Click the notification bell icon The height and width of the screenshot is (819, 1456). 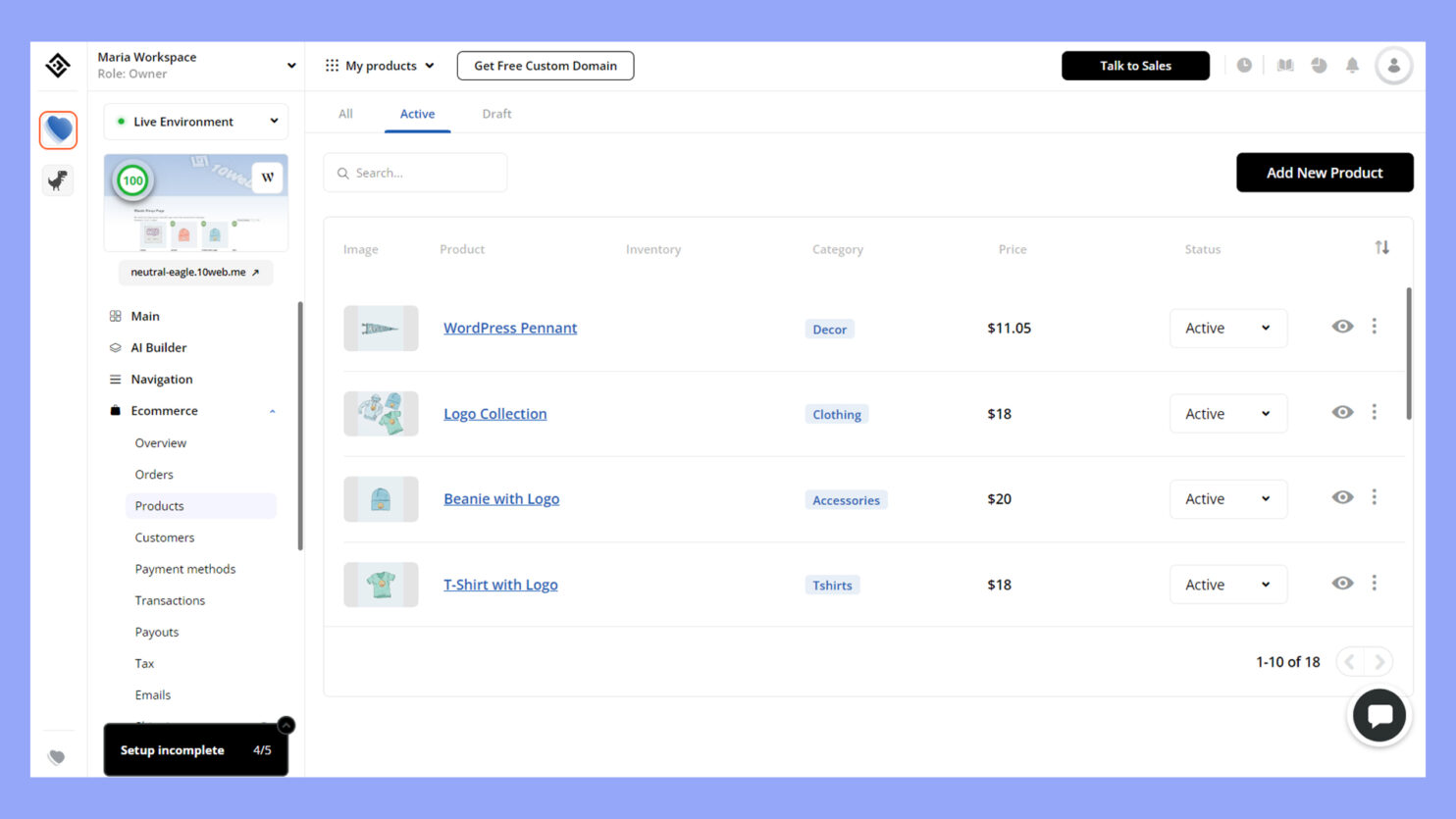click(x=1352, y=66)
